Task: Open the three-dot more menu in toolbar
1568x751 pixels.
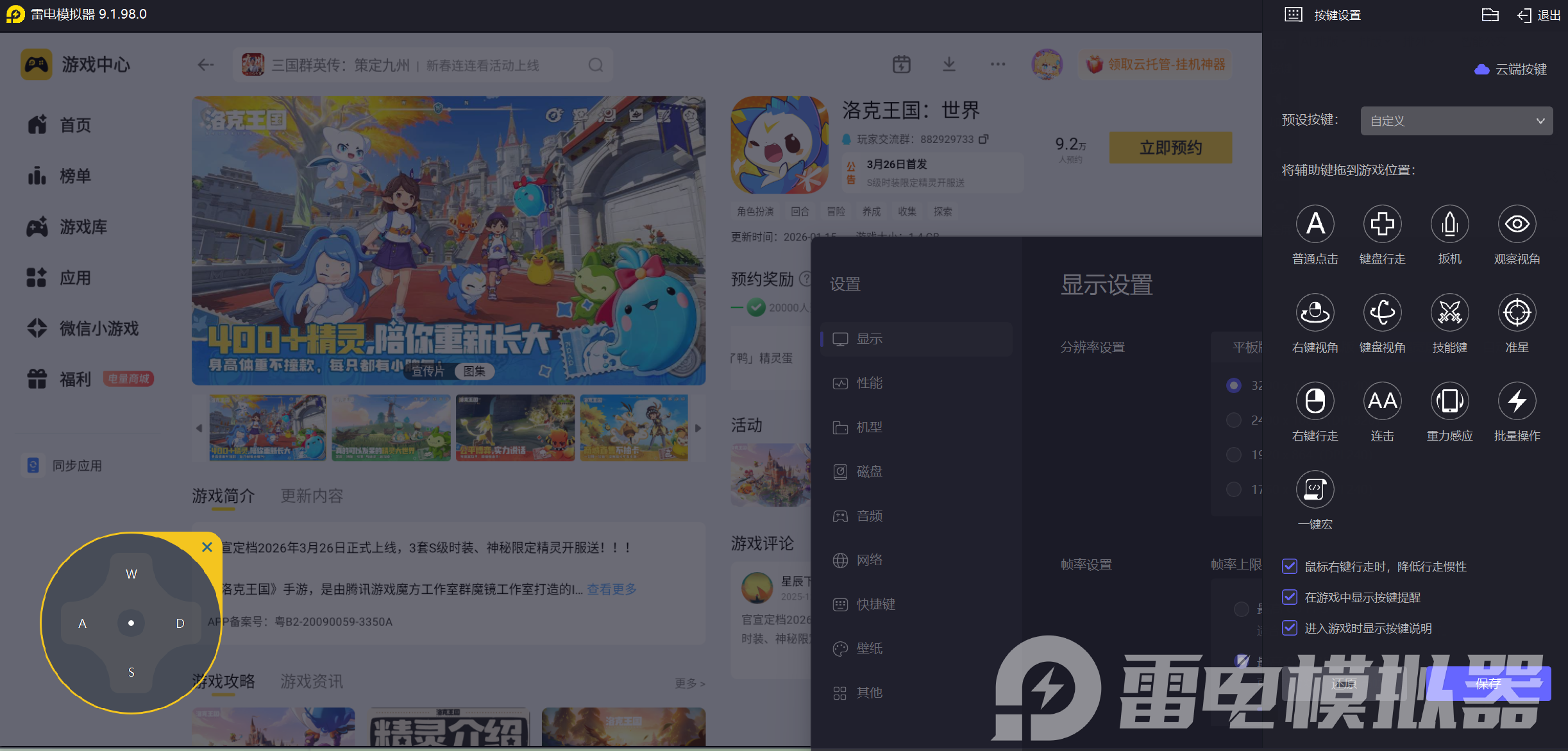Action: [x=997, y=64]
